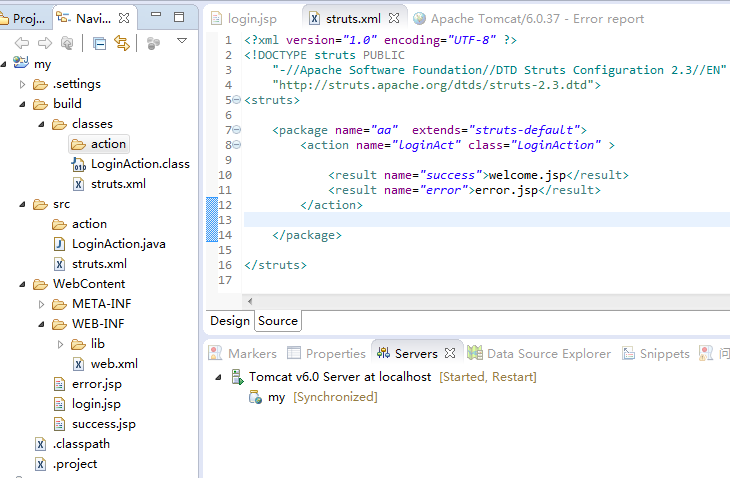Collapse the WEB-INF folder
The height and width of the screenshot is (478, 730).
41,324
